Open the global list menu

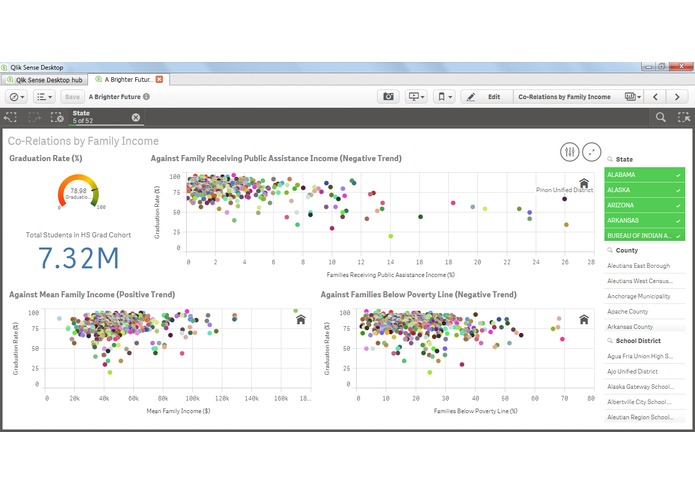click(x=44, y=97)
